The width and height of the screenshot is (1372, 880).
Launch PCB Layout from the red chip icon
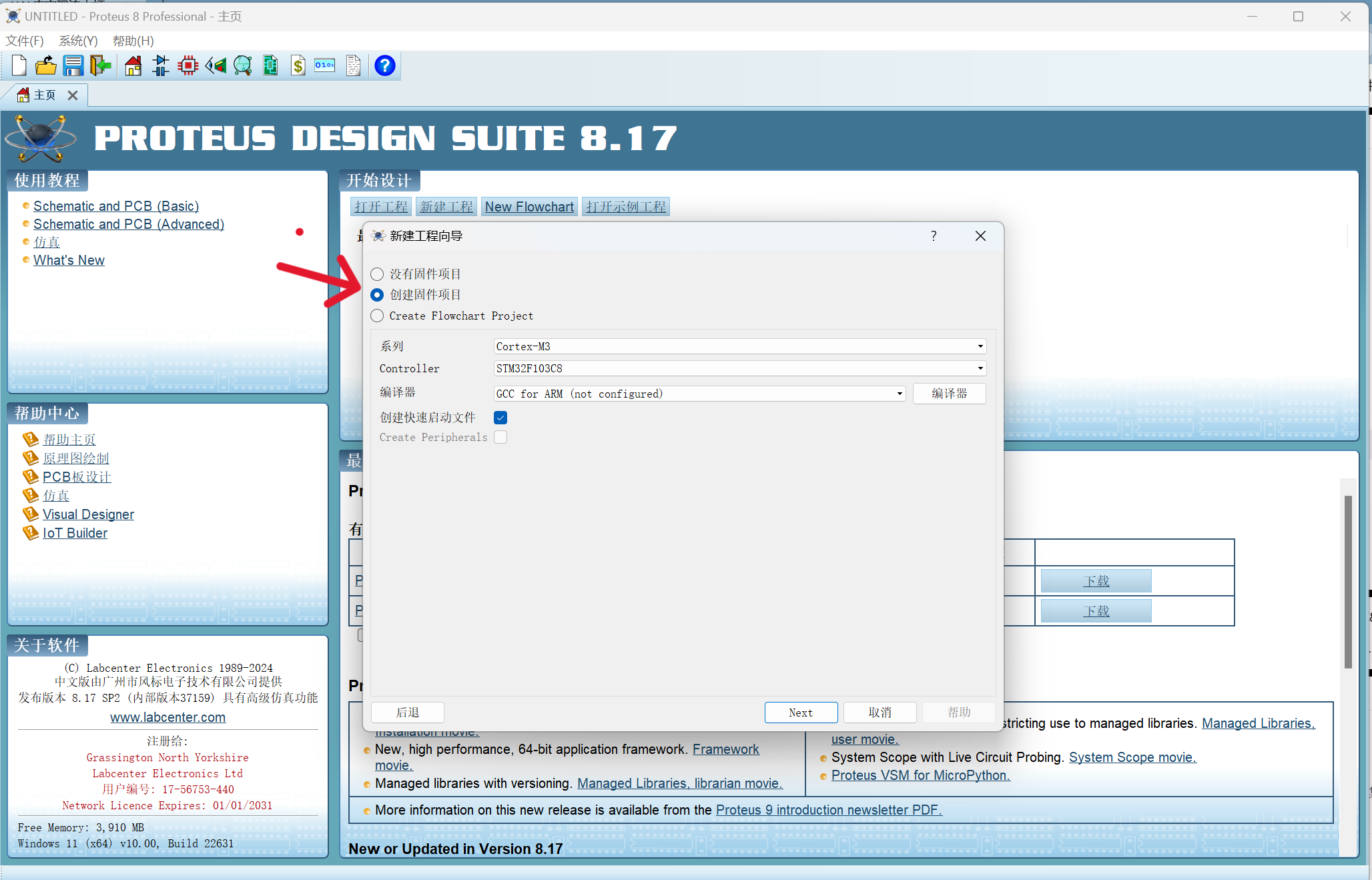click(x=188, y=65)
